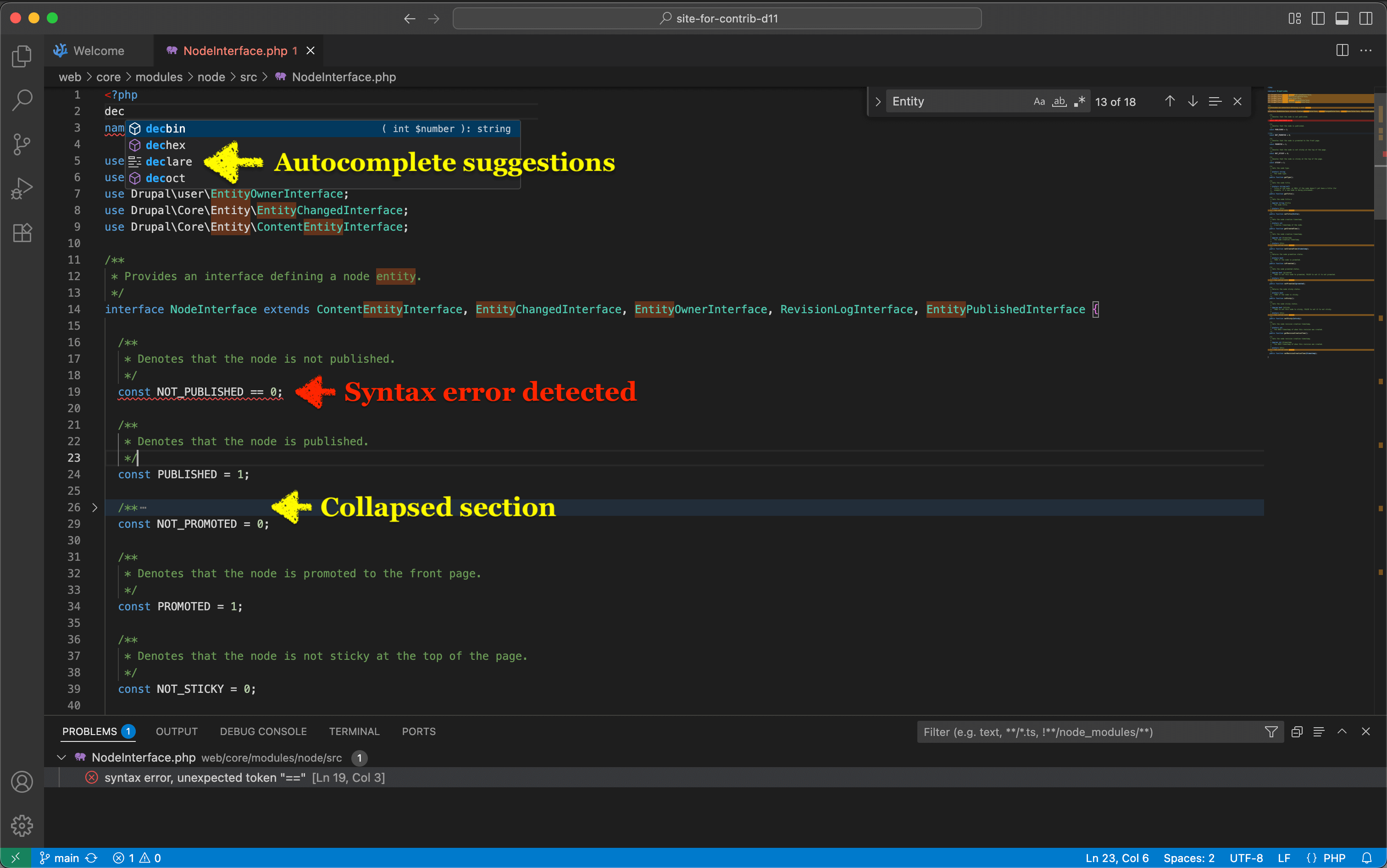The width and height of the screenshot is (1387, 868).
Task: Select decbin autocomplete suggestion
Action: pyautogui.click(x=322, y=128)
